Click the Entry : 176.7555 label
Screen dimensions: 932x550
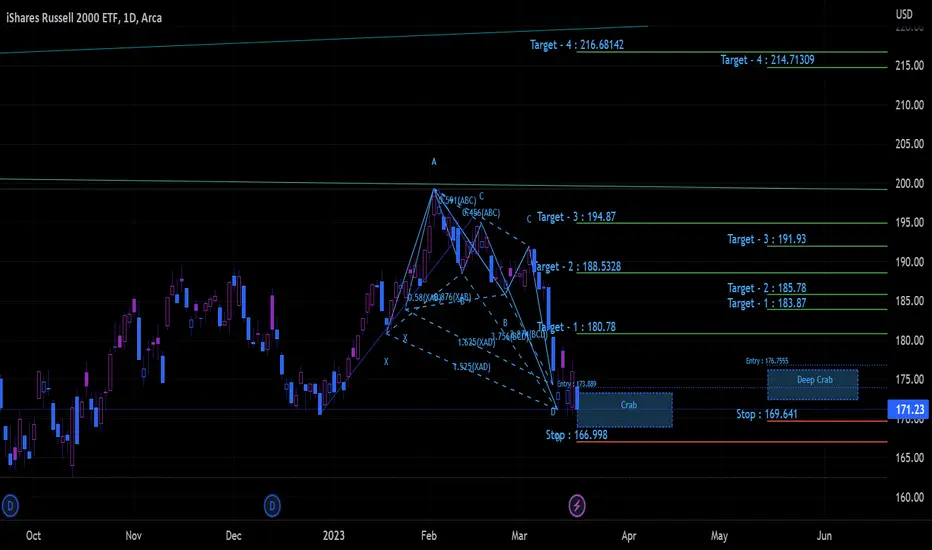[x=767, y=360]
